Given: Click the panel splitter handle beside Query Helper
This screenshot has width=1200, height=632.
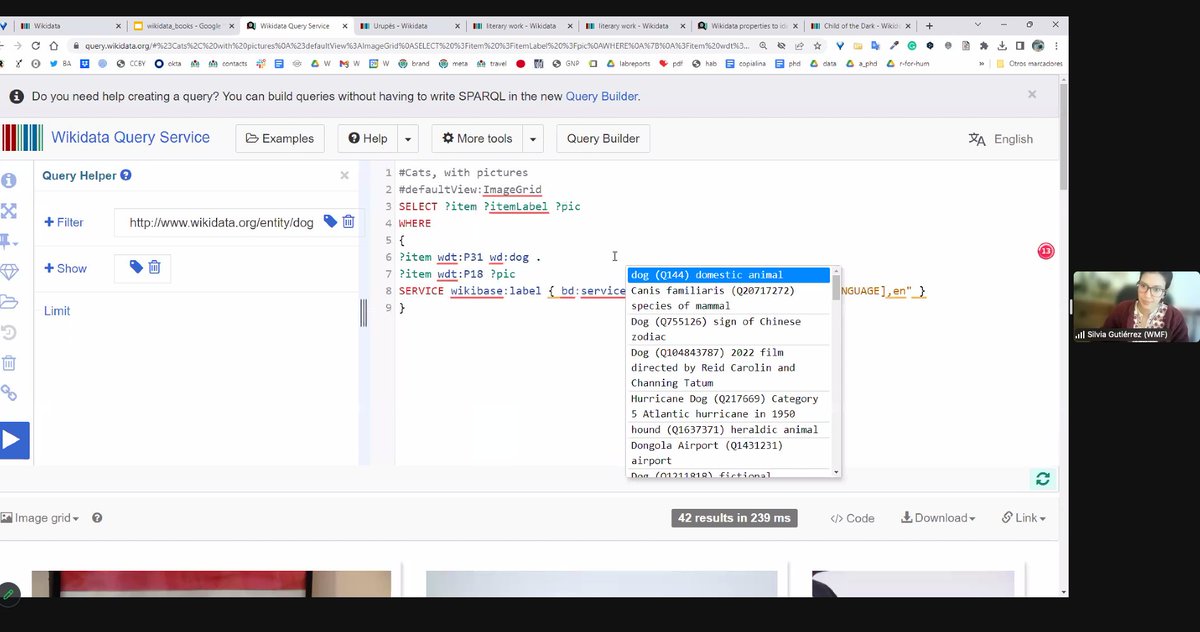Looking at the screenshot, I should (363, 313).
